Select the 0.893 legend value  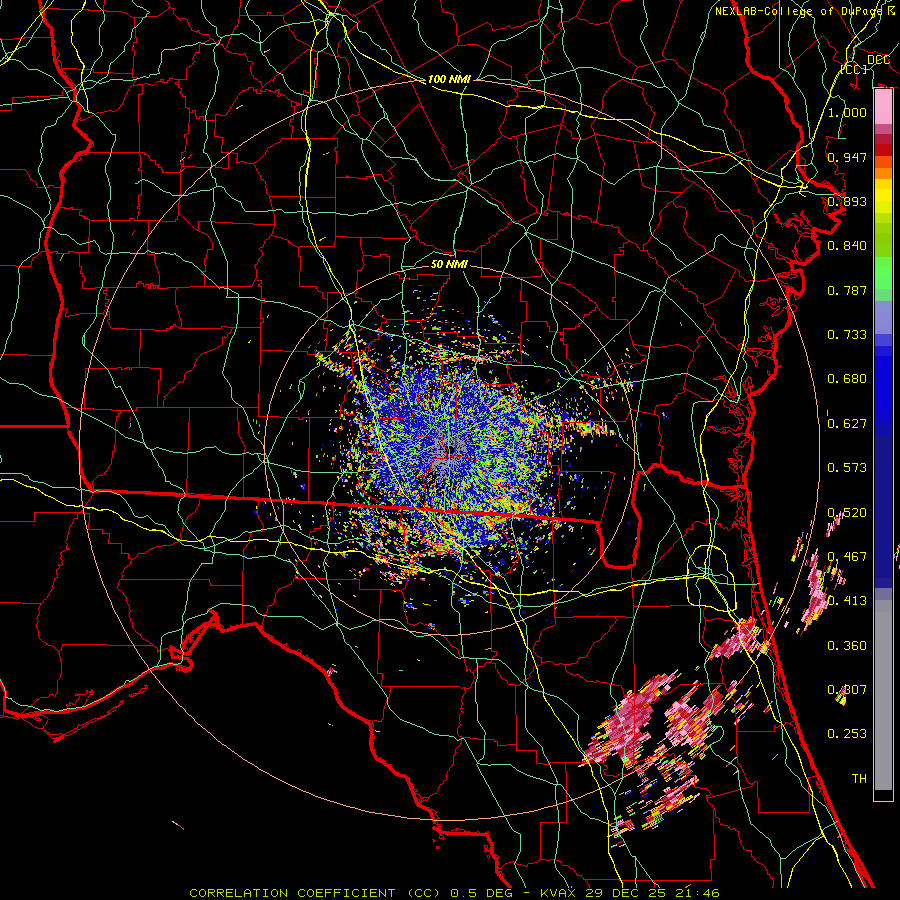point(847,201)
